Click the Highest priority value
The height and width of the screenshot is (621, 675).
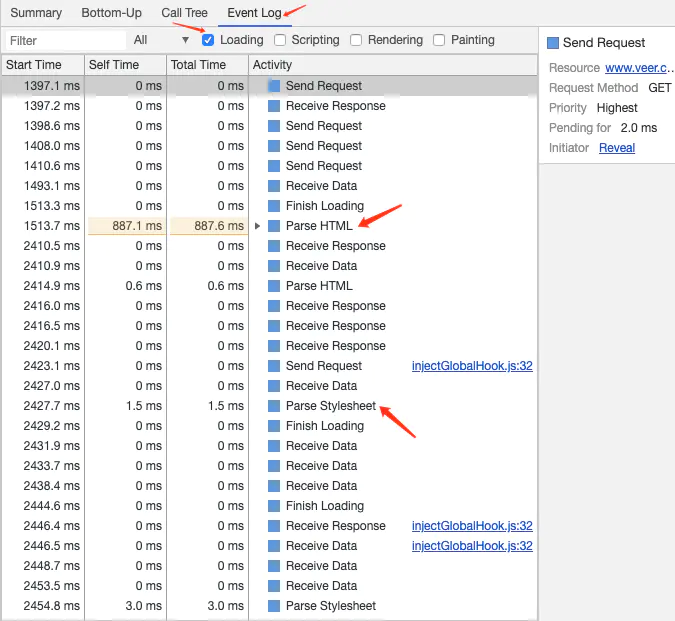point(617,108)
